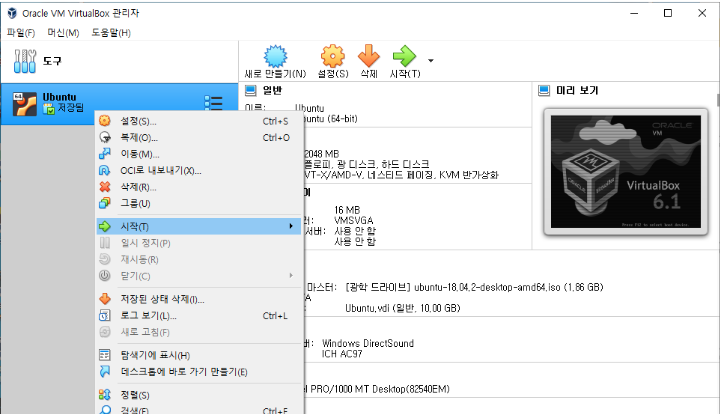The width and height of the screenshot is (720, 414).
Task: Click the VirtualBox 6.1 preview thumbnail
Action: (x=626, y=172)
